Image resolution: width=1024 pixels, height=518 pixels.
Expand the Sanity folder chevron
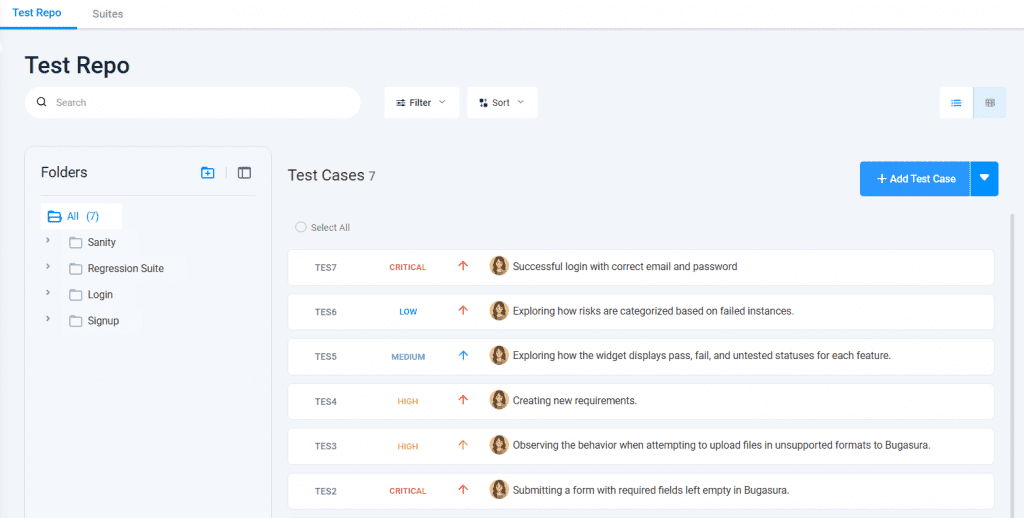[48, 241]
